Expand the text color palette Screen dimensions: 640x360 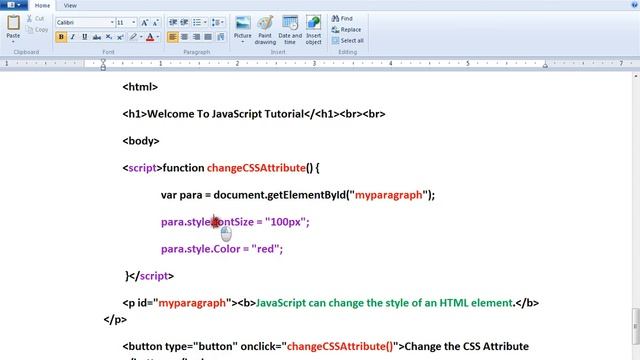[x=158, y=37]
